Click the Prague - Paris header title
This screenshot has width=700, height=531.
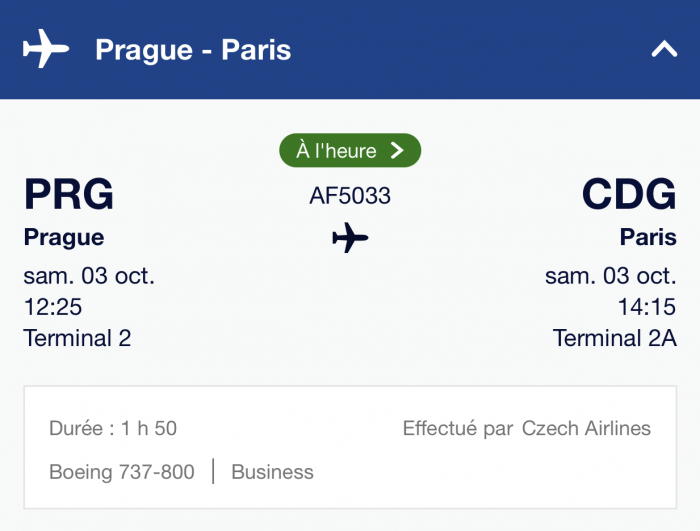(x=193, y=49)
